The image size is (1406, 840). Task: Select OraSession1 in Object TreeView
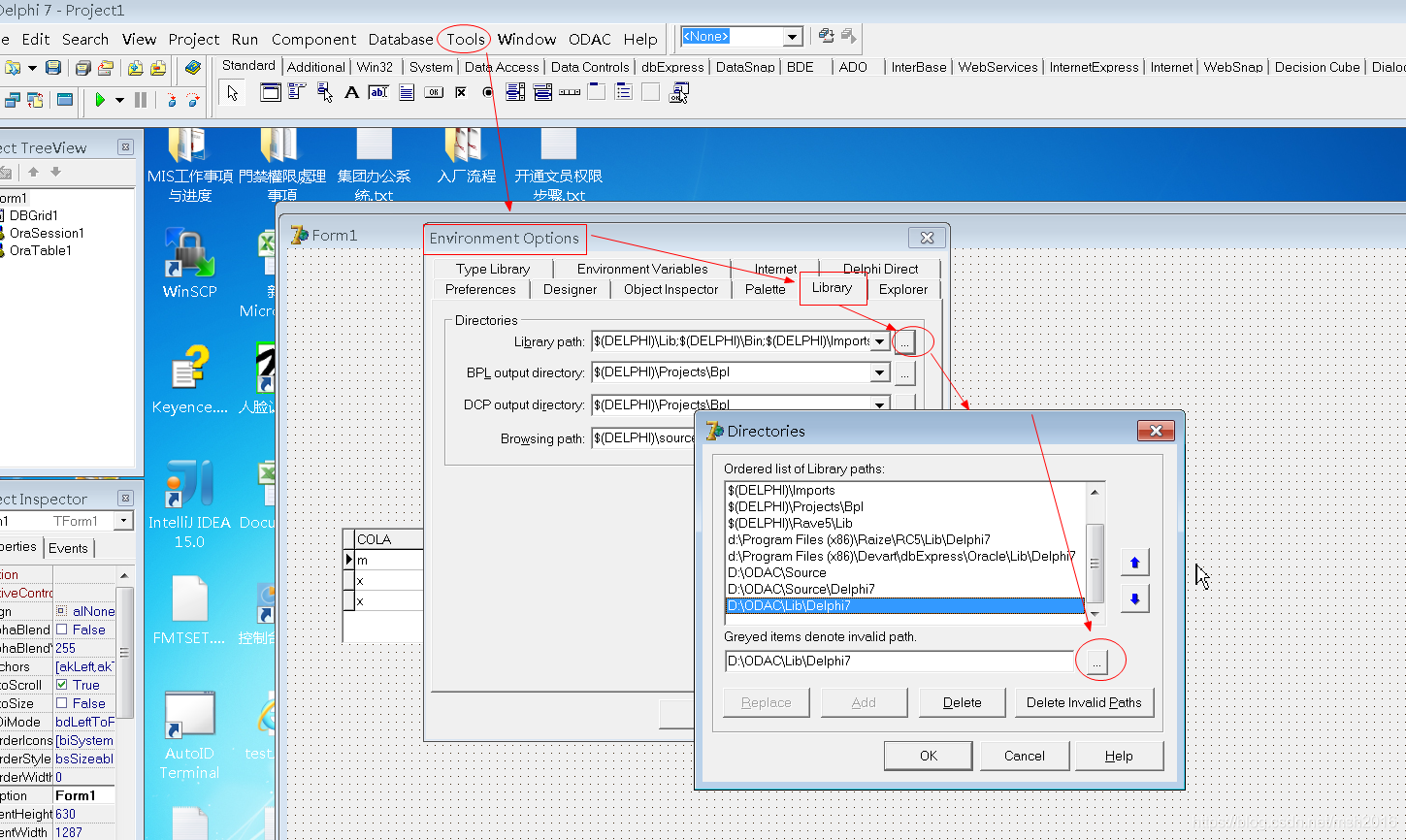coord(47,233)
